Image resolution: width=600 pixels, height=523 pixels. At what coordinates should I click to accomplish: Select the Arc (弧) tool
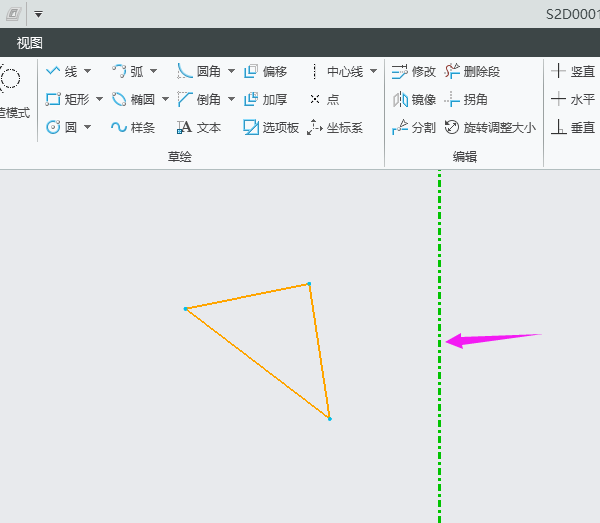pos(128,72)
